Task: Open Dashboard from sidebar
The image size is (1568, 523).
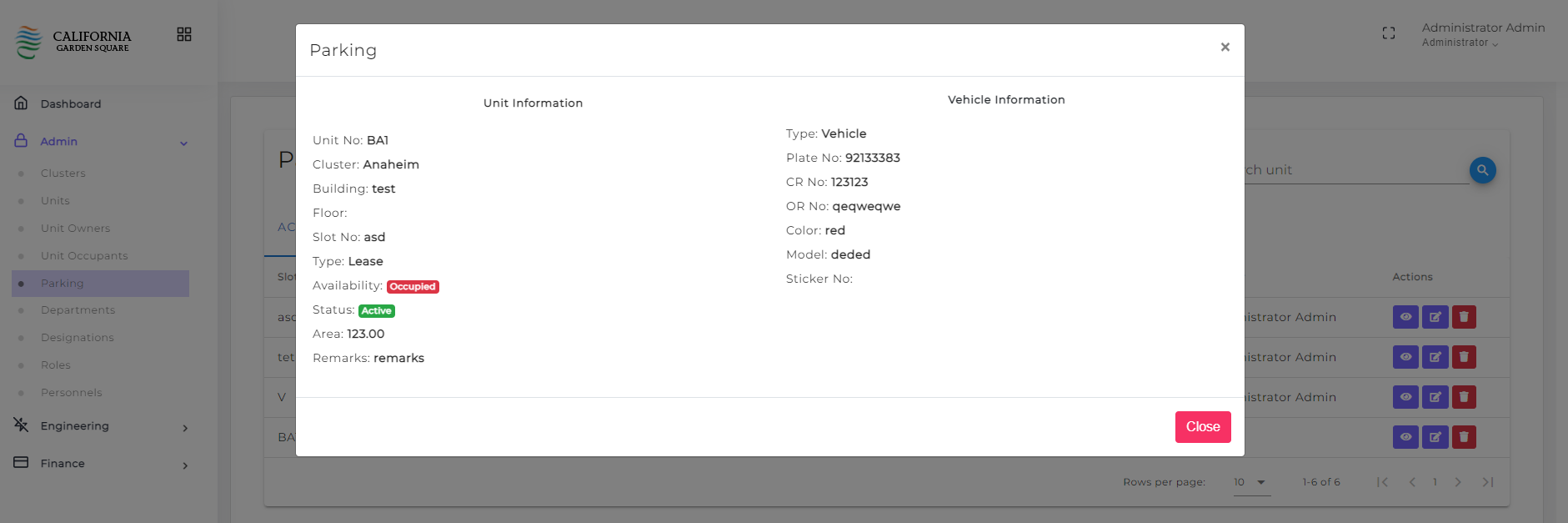Action: click(71, 104)
